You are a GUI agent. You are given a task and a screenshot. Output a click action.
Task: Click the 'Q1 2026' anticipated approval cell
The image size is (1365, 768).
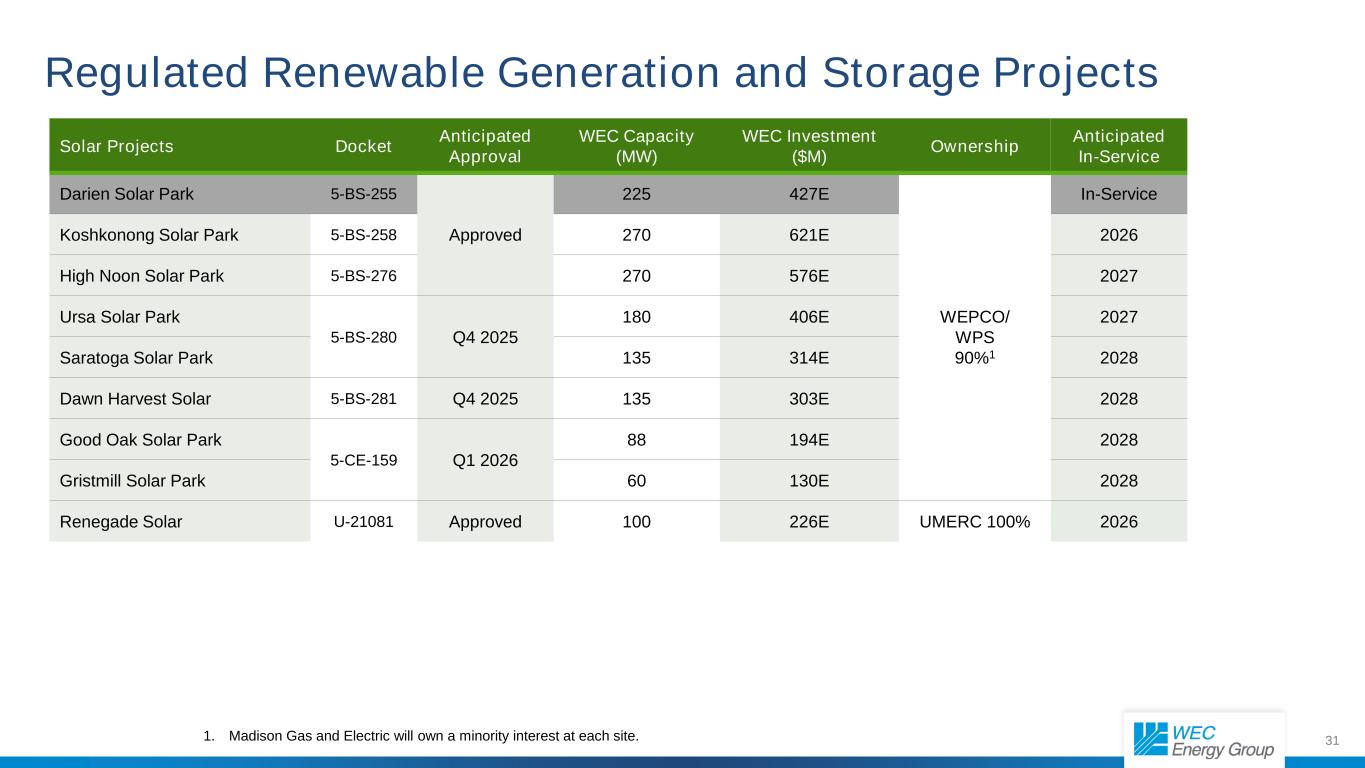click(x=485, y=460)
